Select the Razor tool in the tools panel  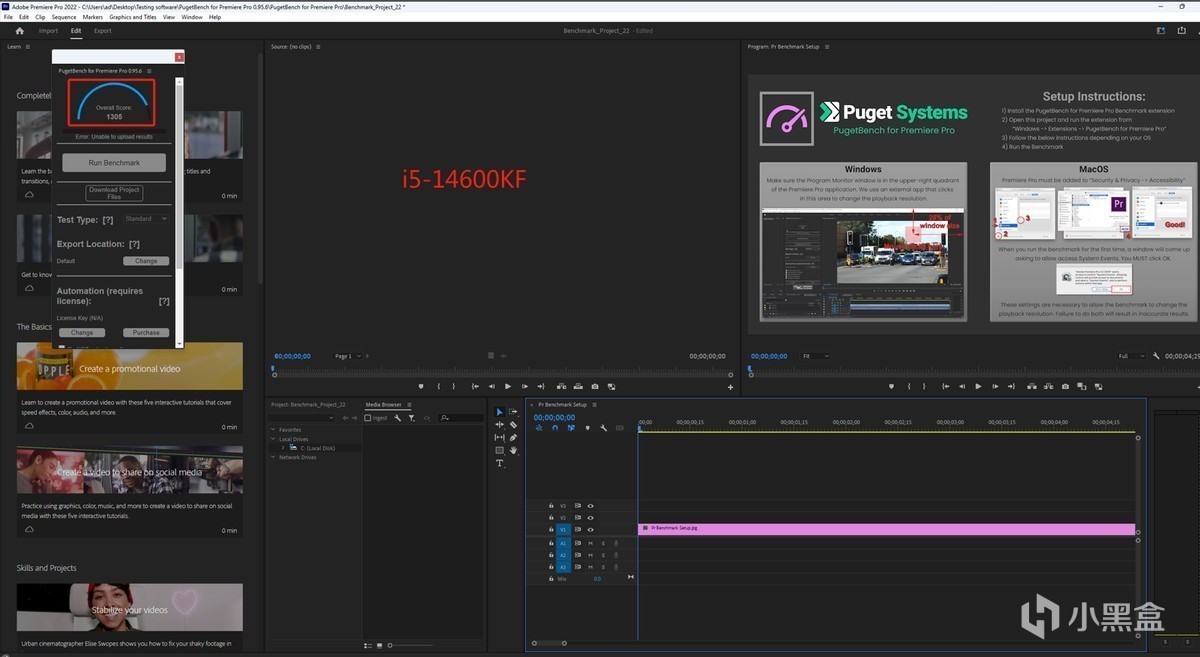[x=513, y=424]
